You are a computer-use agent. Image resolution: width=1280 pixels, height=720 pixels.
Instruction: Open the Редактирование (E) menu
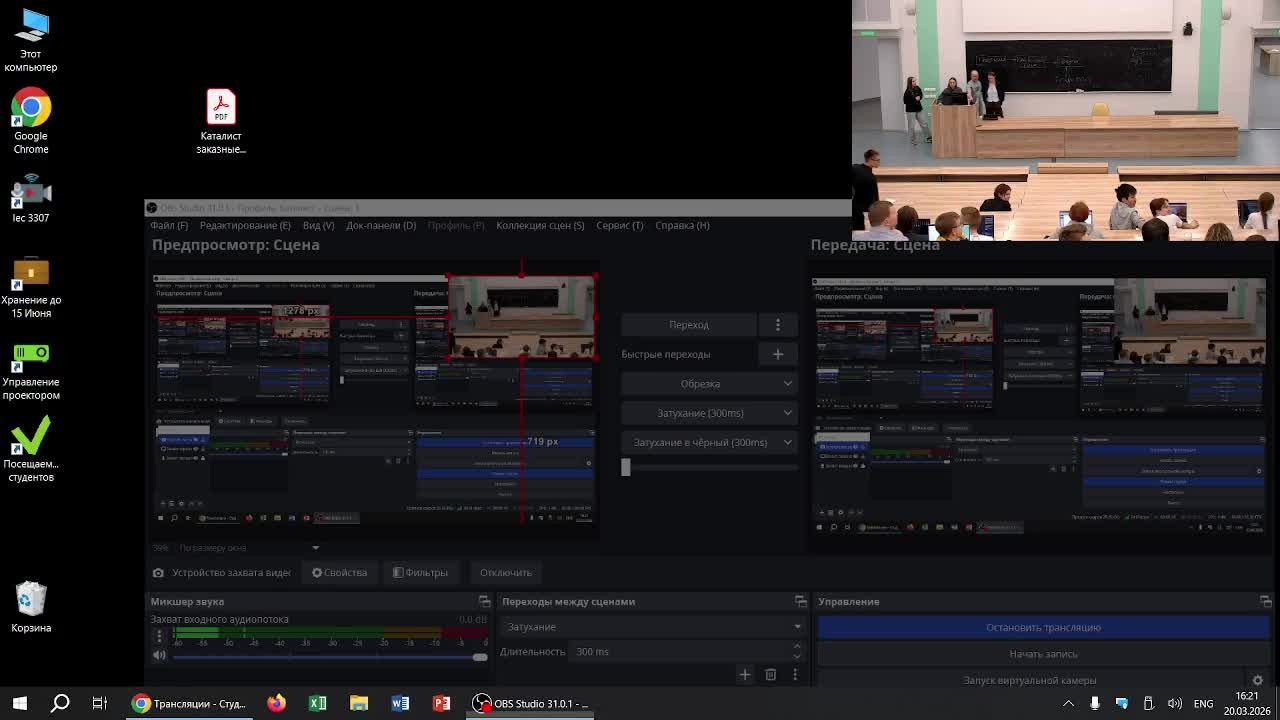(245, 225)
